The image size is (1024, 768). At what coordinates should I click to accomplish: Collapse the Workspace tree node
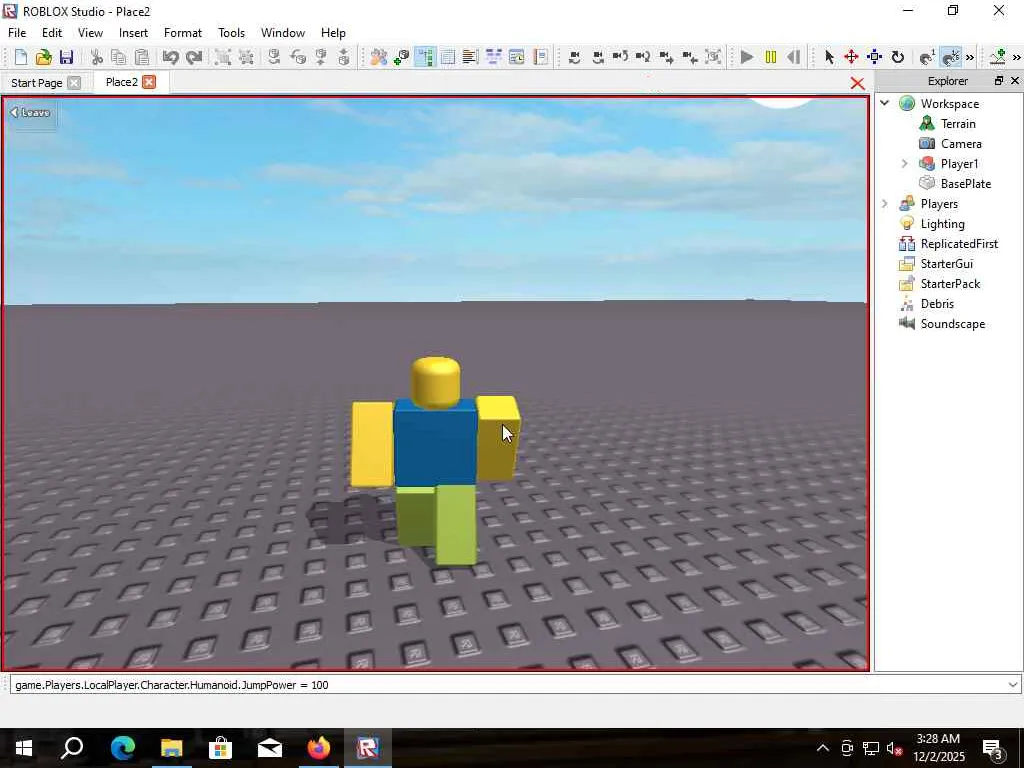click(885, 103)
